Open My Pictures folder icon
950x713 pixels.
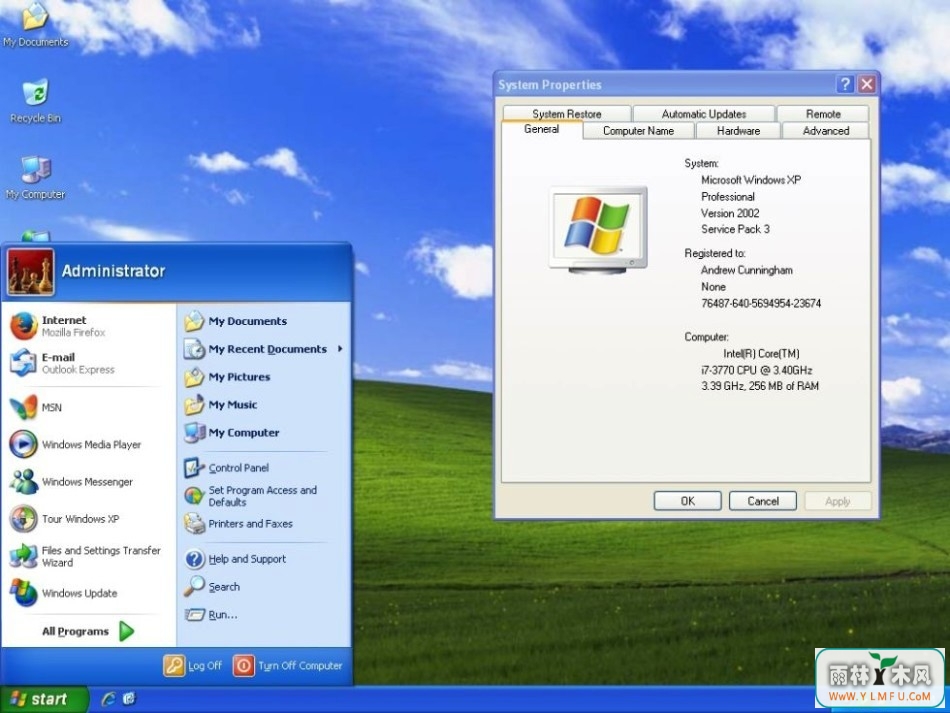[x=194, y=377]
